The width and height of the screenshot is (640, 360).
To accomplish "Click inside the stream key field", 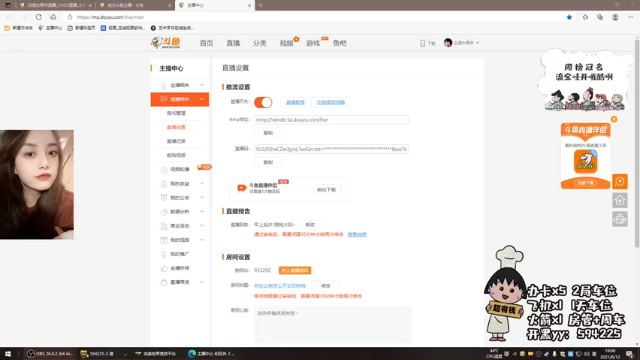I will (x=331, y=149).
